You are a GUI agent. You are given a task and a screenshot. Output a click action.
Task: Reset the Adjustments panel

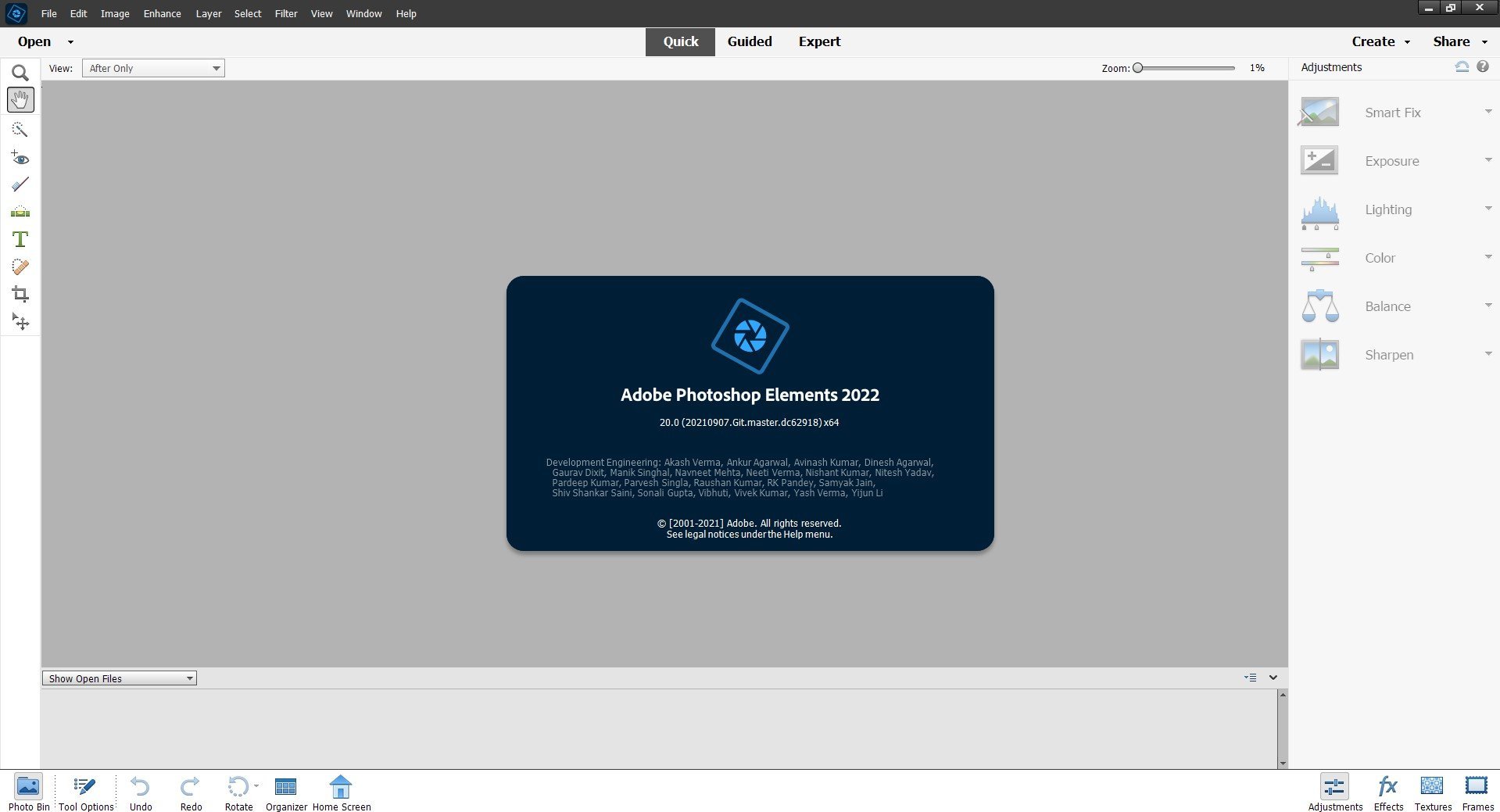tap(1462, 67)
